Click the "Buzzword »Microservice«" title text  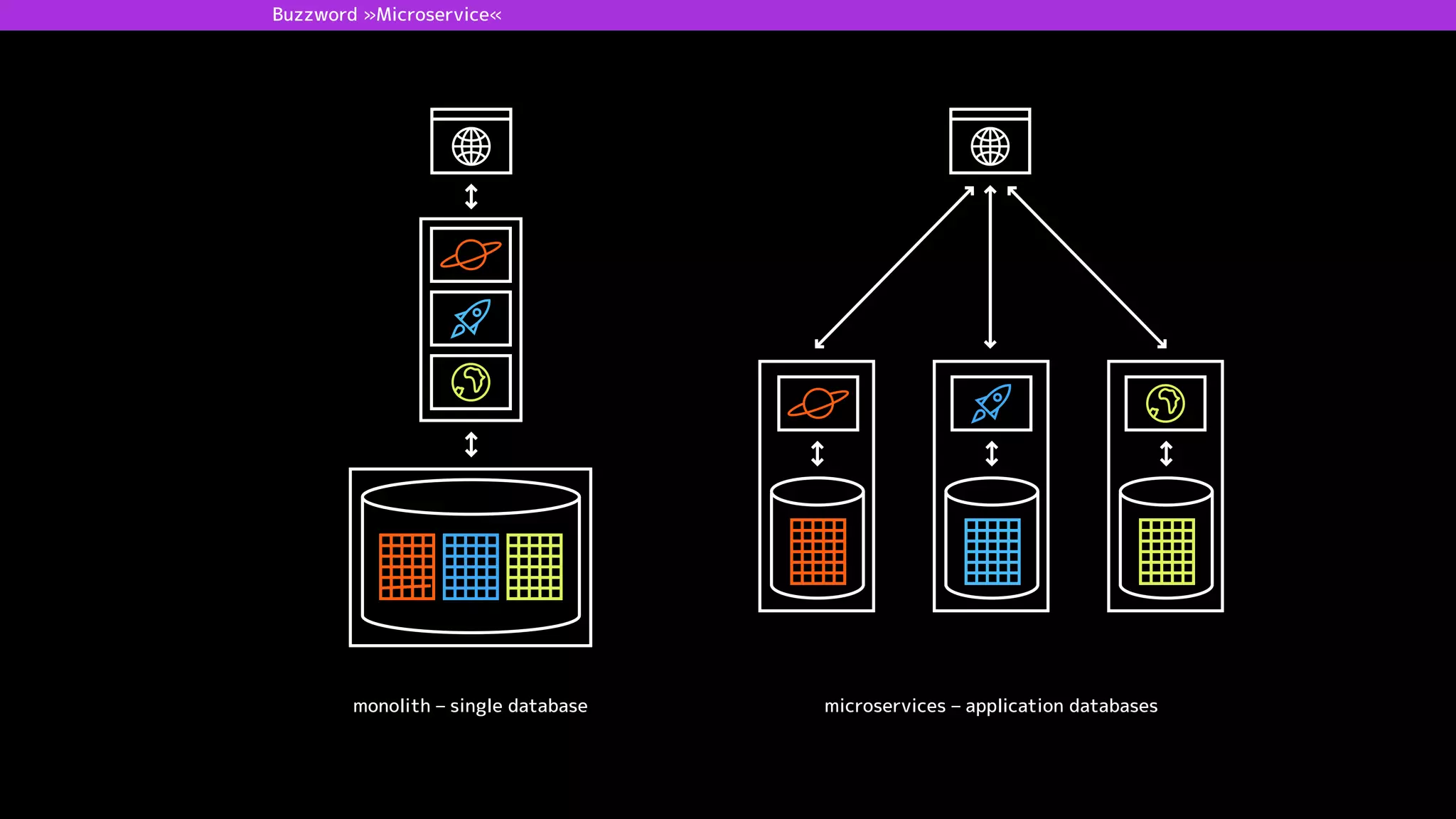387,15
